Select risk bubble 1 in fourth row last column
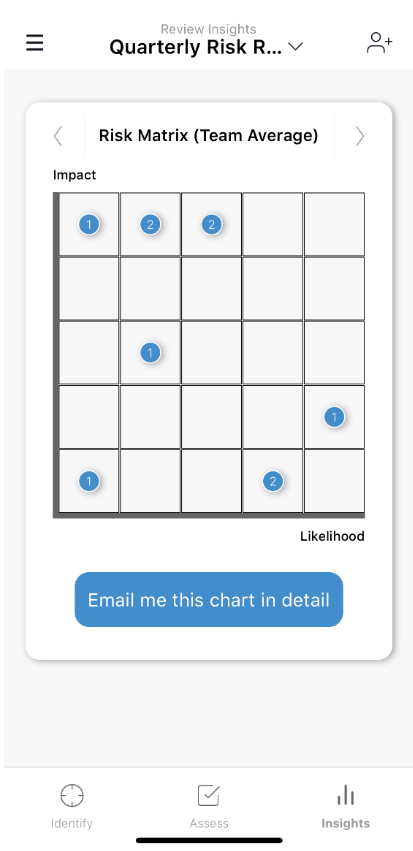The image size is (413, 851). 334,417
